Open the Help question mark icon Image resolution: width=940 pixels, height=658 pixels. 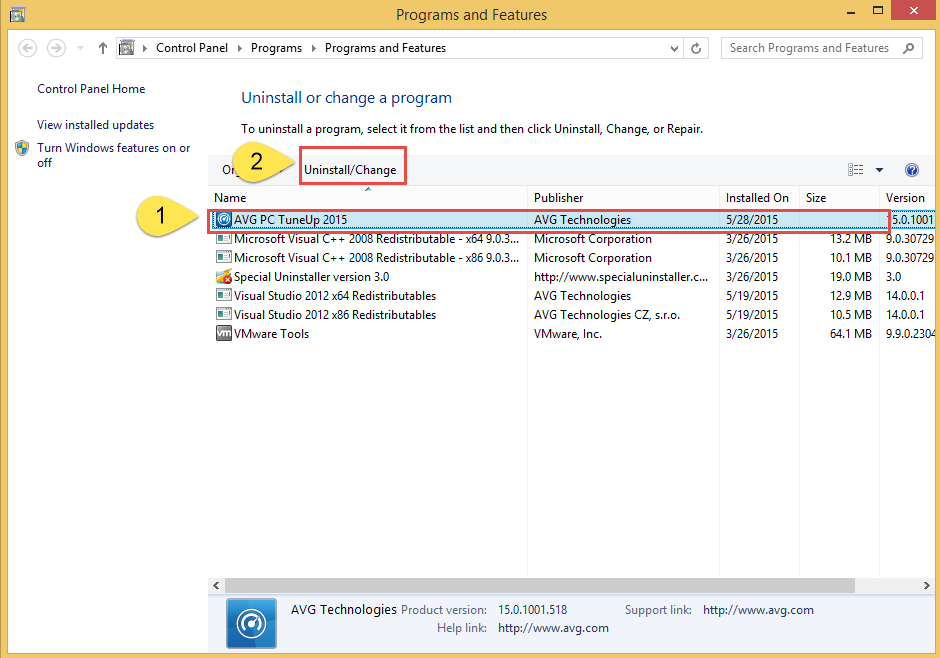(x=911, y=170)
